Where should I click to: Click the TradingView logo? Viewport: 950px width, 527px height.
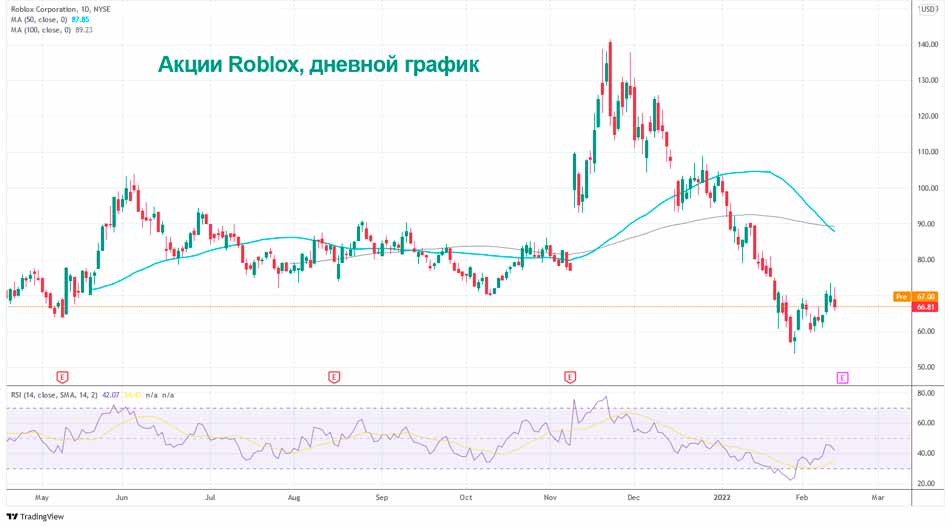(x=35, y=516)
